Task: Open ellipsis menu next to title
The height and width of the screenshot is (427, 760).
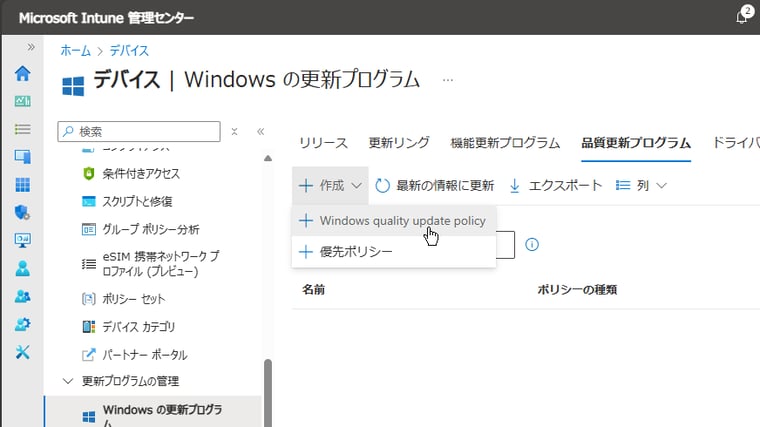Action: point(448,80)
